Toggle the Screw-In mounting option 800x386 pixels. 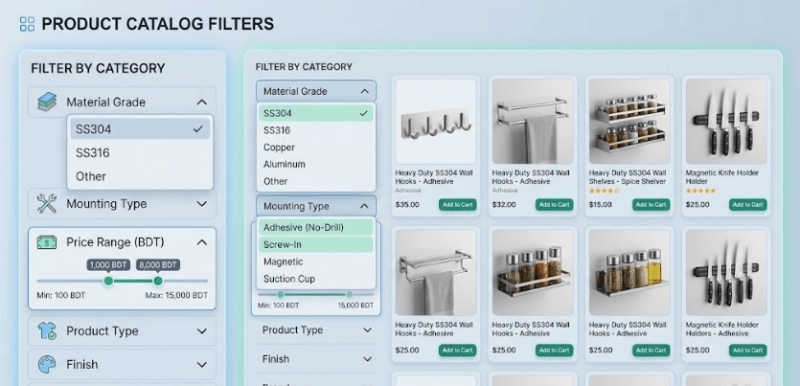click(x=316, y=245)
